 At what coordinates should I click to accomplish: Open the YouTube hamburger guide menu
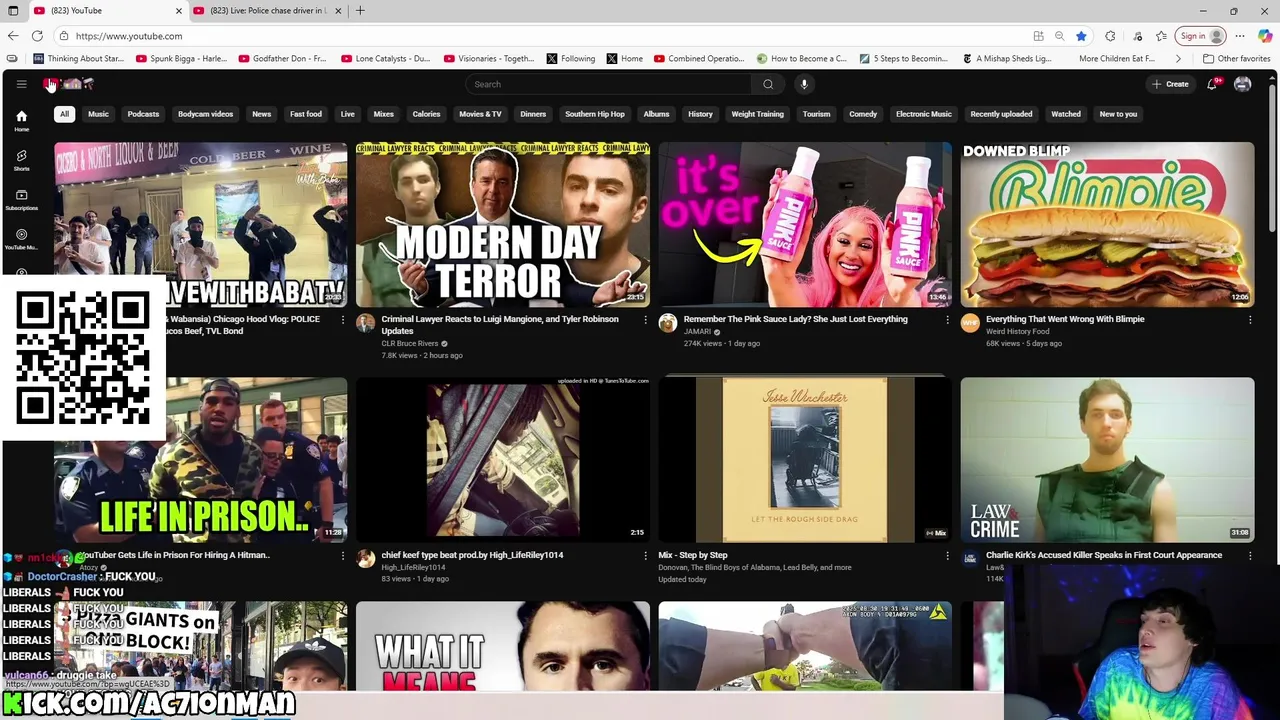(x=21, y=84)
